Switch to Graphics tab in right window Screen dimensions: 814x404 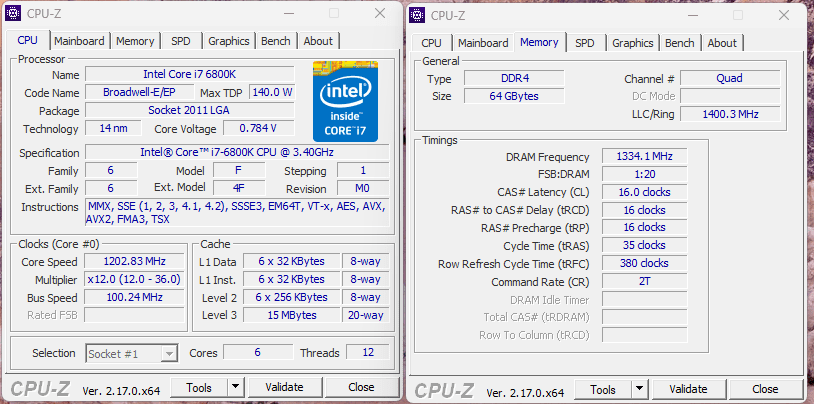pos(632,43)
